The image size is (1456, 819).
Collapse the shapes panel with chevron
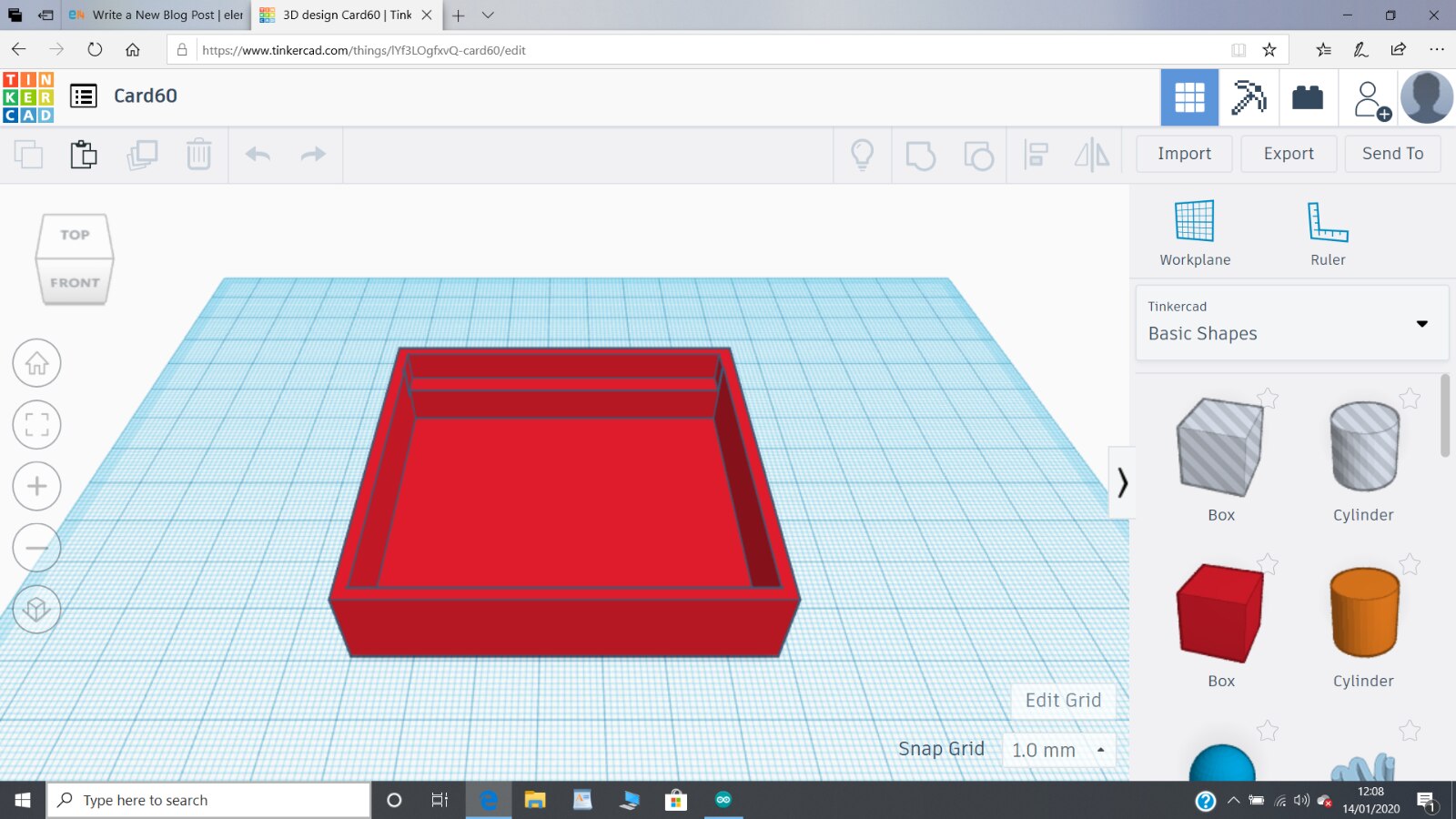point(1122,482)
